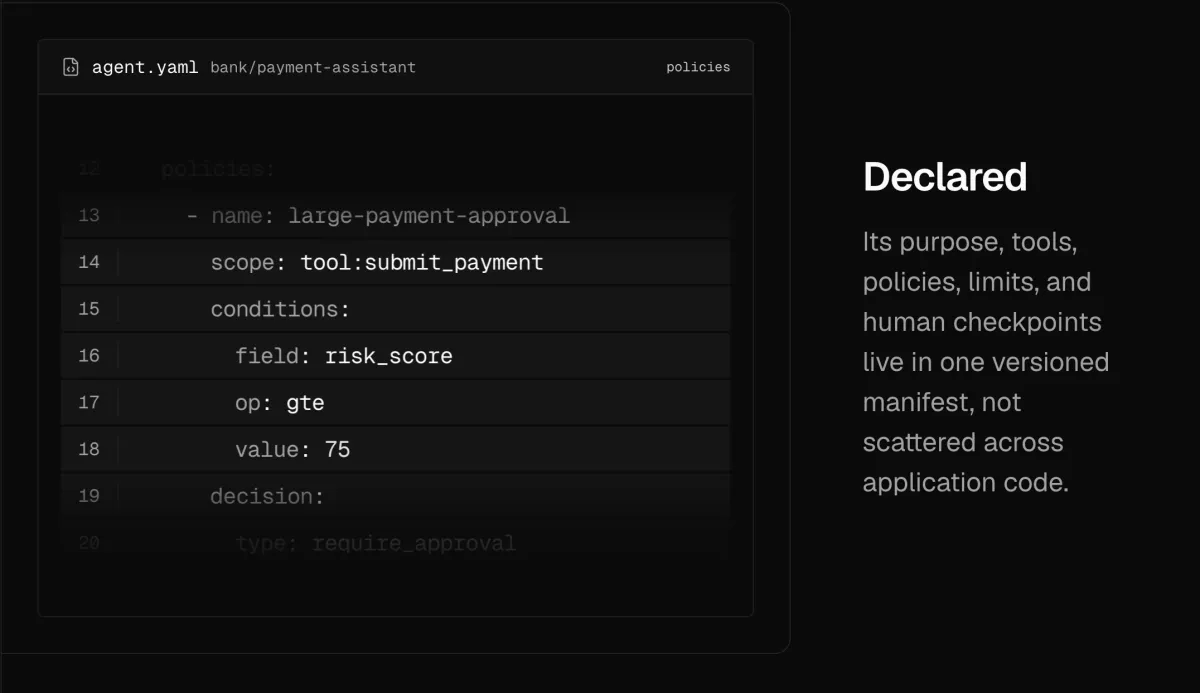Click the gte operator value
This screenshot has height=693, width=1200.
click(x=305, y=404)
